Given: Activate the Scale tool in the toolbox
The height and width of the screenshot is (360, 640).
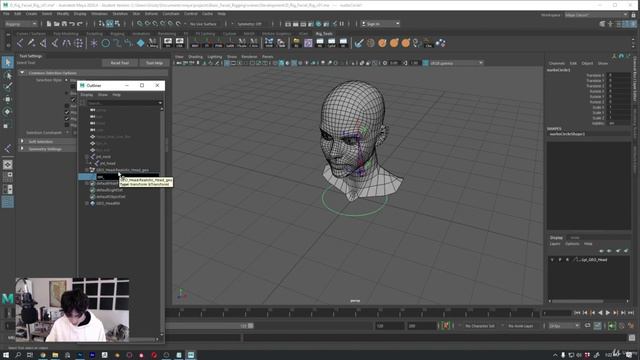Looking at the screenshot, I should tap(7, 124).
